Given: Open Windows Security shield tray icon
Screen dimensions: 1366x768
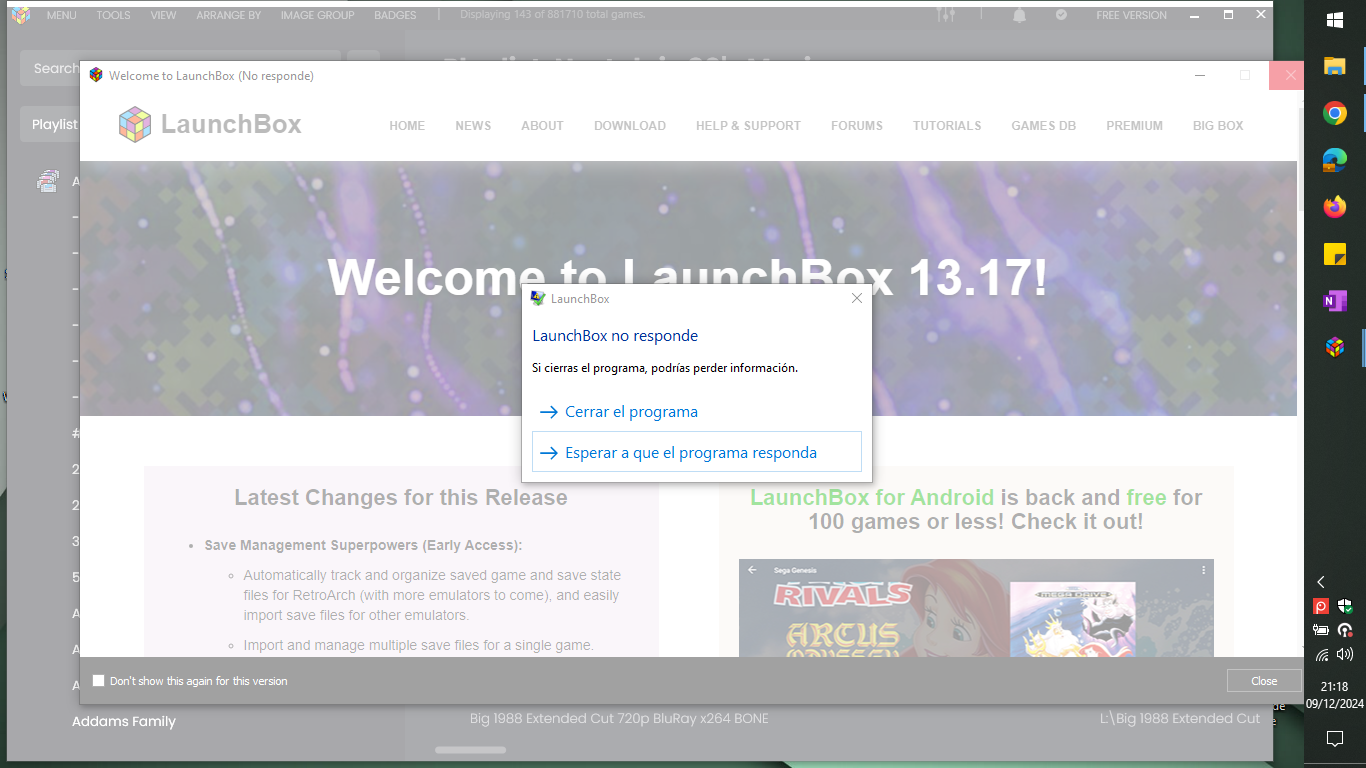Looking at the screenshot, I should pyautogui.click(x=1345, y=606).
